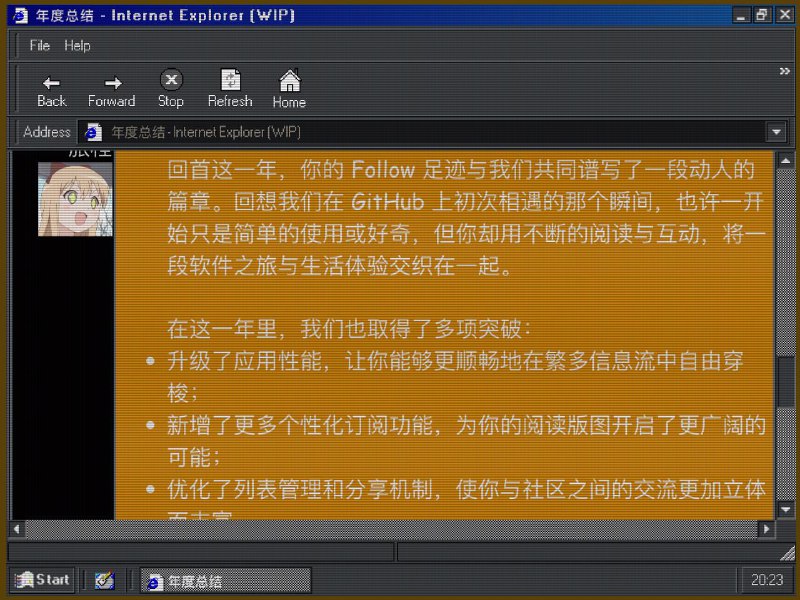Open the Help menu
The height and width of the screenshot is (600, 800).
[x=77, y=45]
